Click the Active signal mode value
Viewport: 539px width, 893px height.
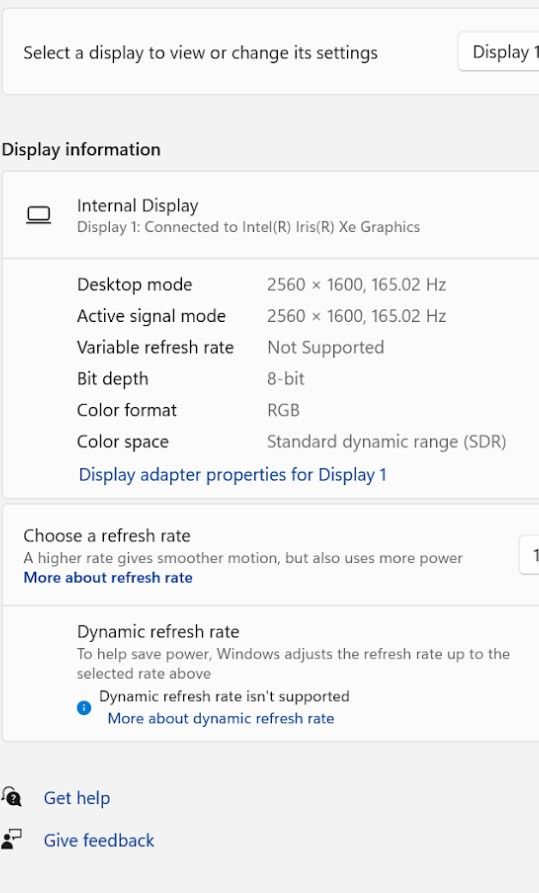356,316
